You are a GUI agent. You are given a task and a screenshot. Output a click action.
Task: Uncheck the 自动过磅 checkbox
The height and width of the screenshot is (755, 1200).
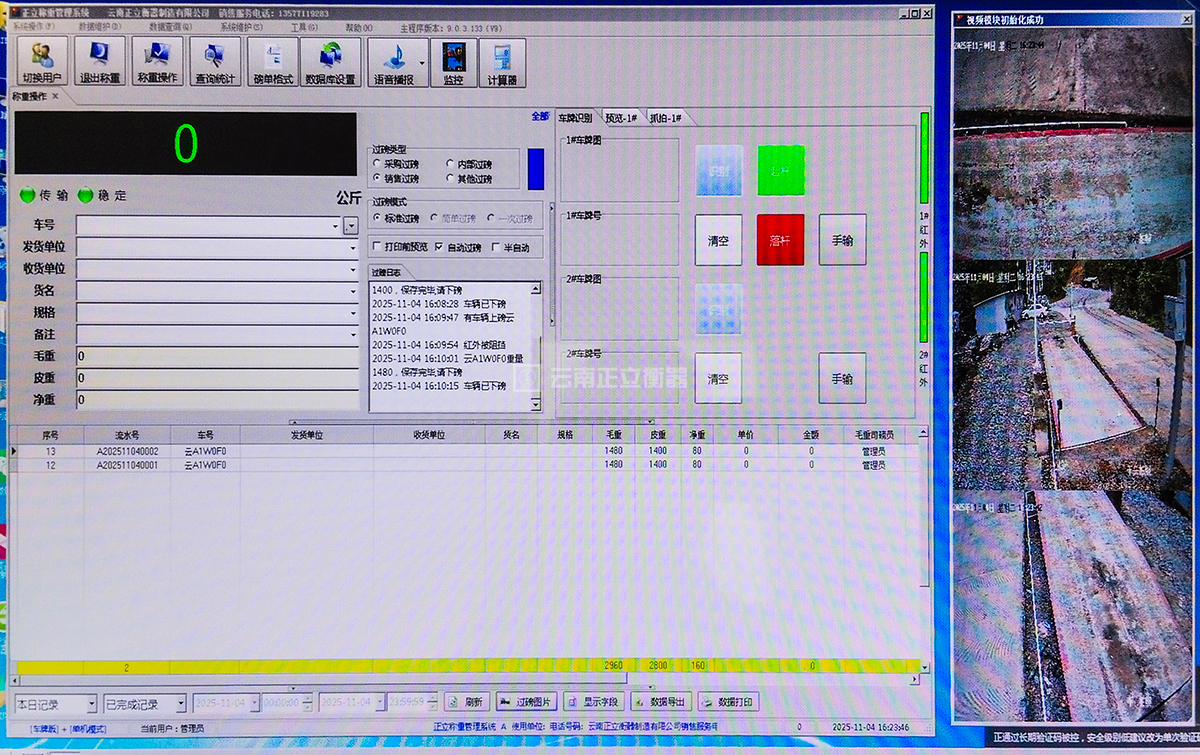[x=440, y=246]
